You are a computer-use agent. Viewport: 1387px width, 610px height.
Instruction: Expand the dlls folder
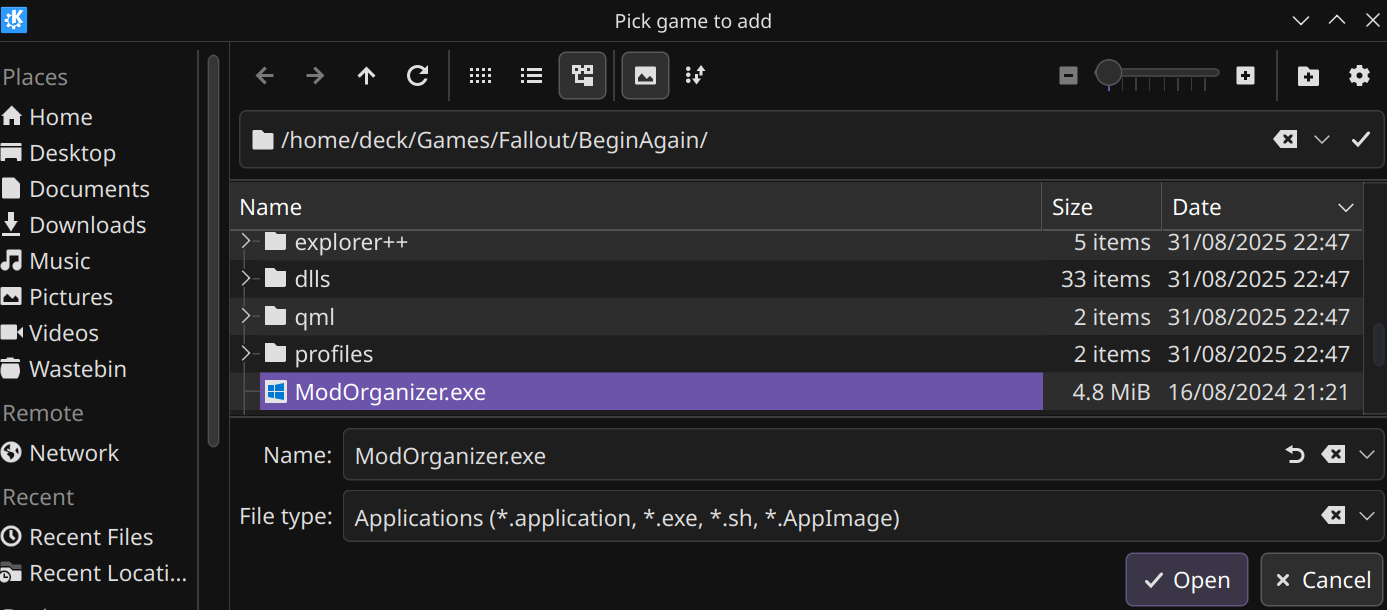(247, 280)
